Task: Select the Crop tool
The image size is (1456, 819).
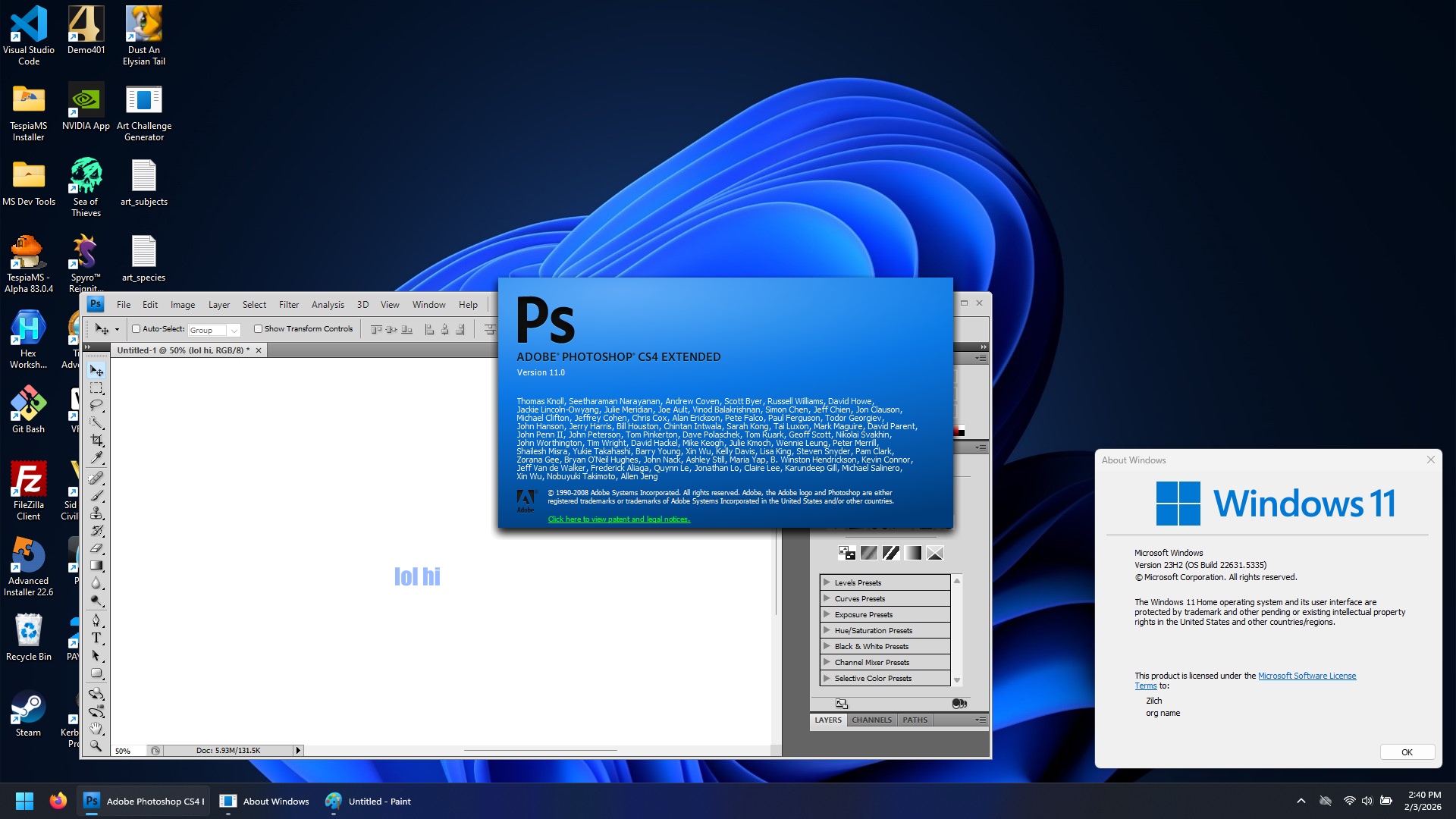Action: tap(96, 440)
